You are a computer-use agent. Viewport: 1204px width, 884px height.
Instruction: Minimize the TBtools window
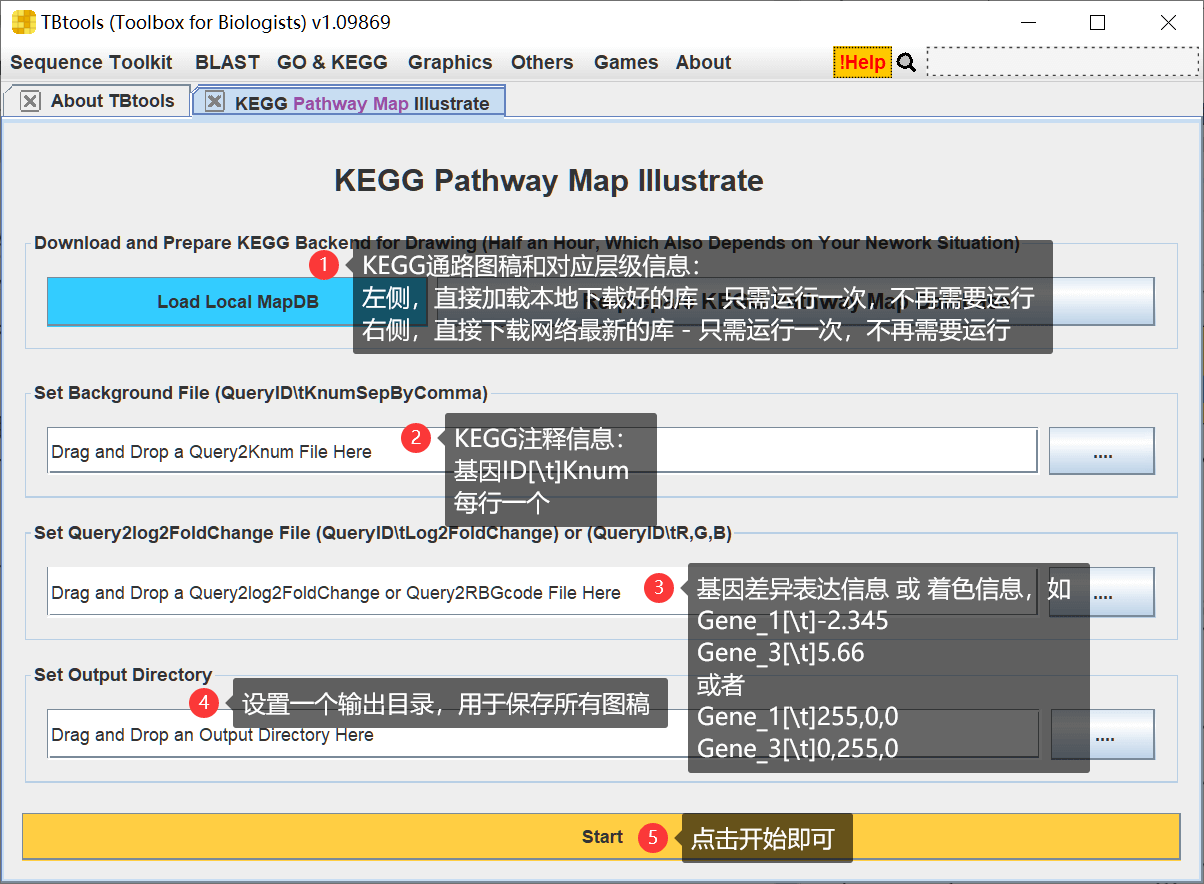pos(1027,22)
